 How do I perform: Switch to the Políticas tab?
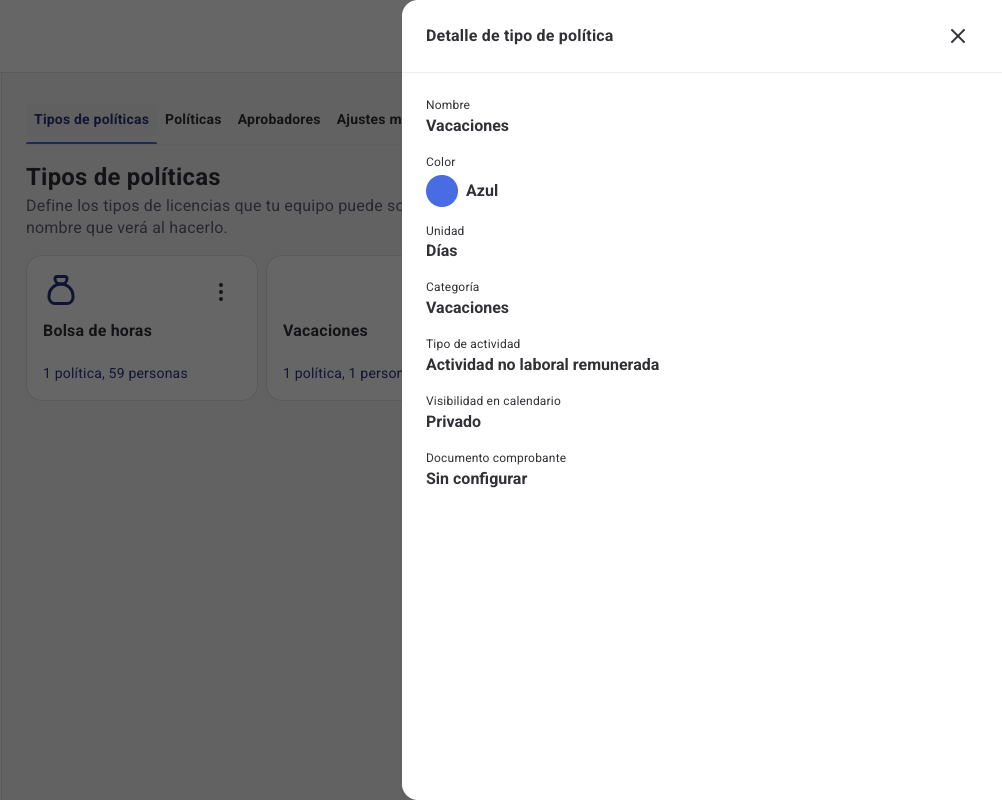pyautogui.click(x=193, y=119)
